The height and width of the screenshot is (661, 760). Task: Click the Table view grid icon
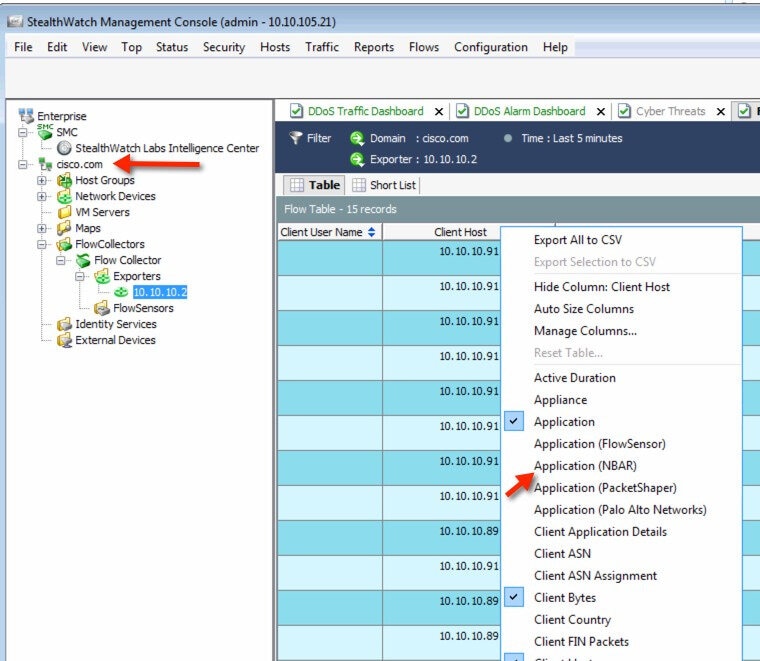coord(297,185)
